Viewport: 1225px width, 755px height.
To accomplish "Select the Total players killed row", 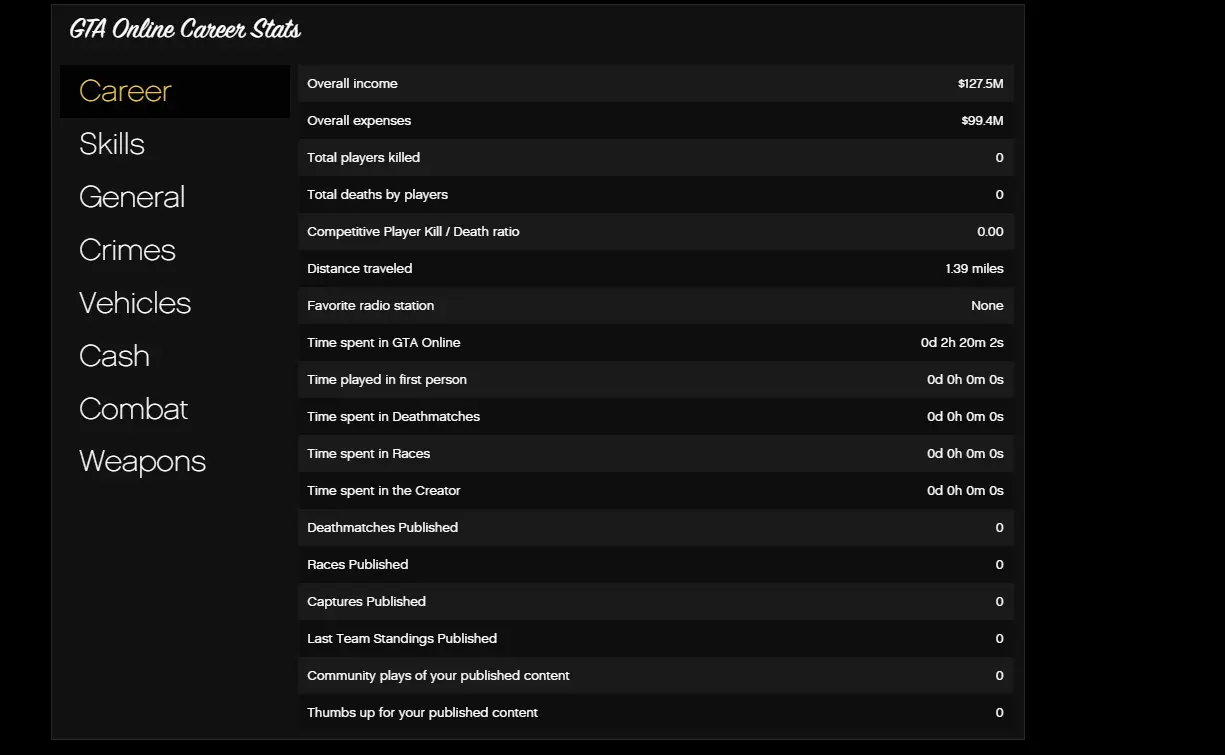I will [655, 158].
